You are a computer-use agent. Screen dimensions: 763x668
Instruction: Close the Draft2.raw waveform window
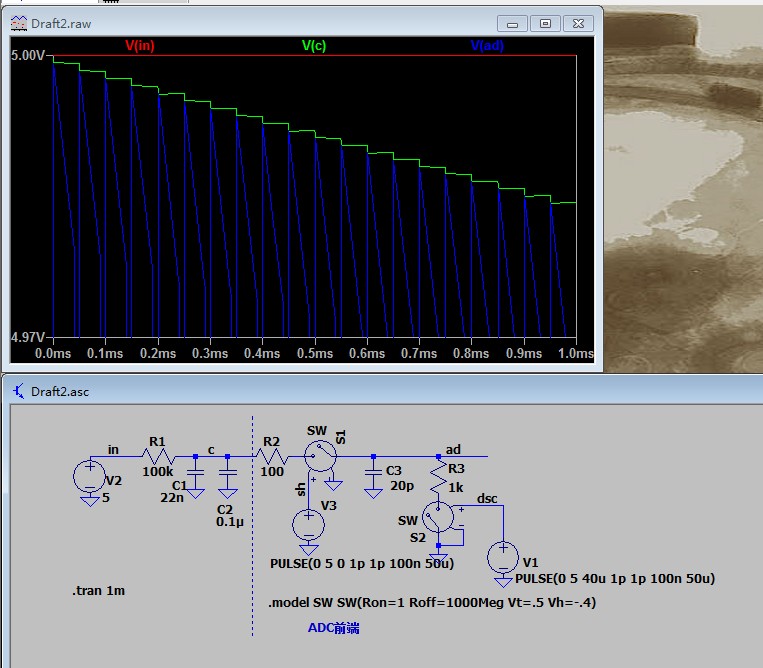tap(577, 23)
